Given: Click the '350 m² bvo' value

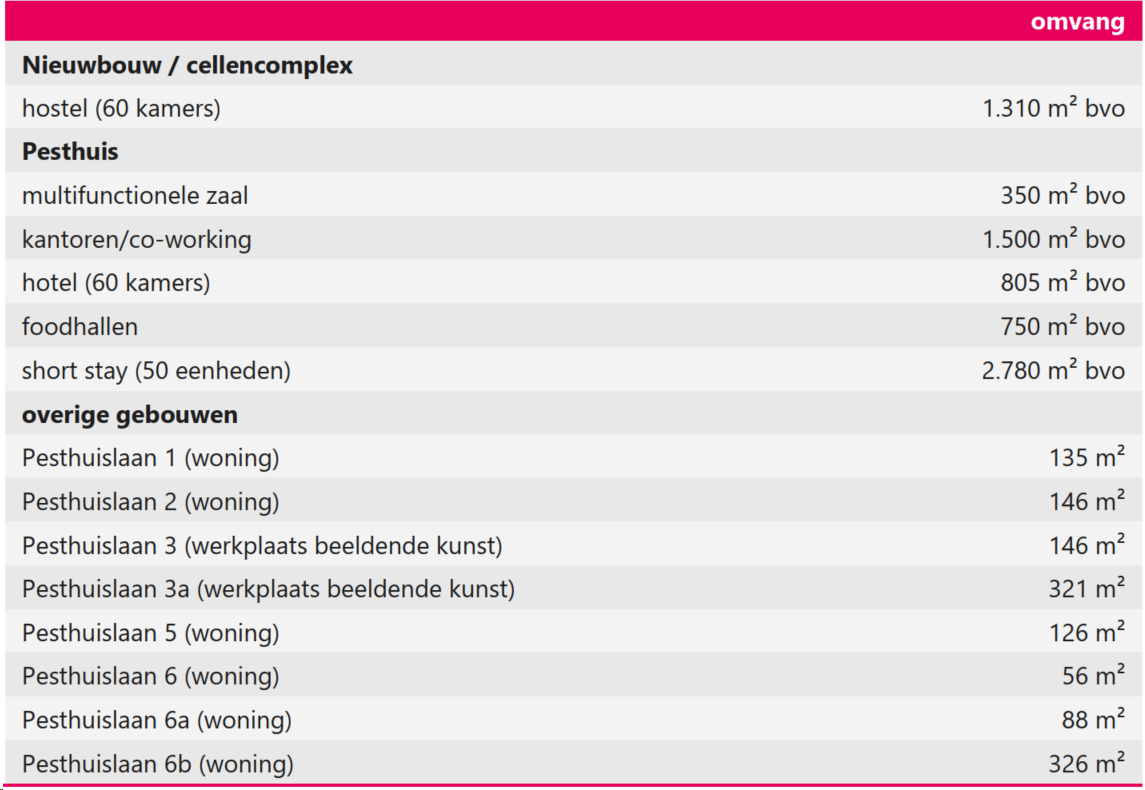Looking at the screenshot, I should [x=1062, y=196].
